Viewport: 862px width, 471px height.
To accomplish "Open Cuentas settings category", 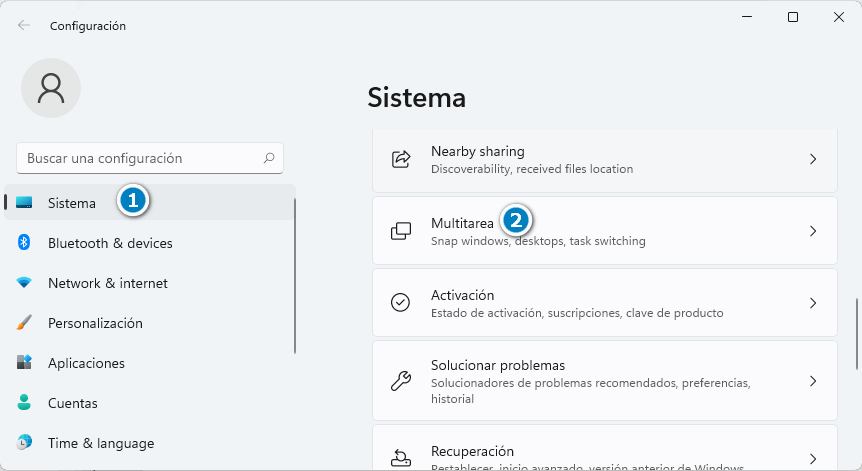I will [x=150, y=403].
